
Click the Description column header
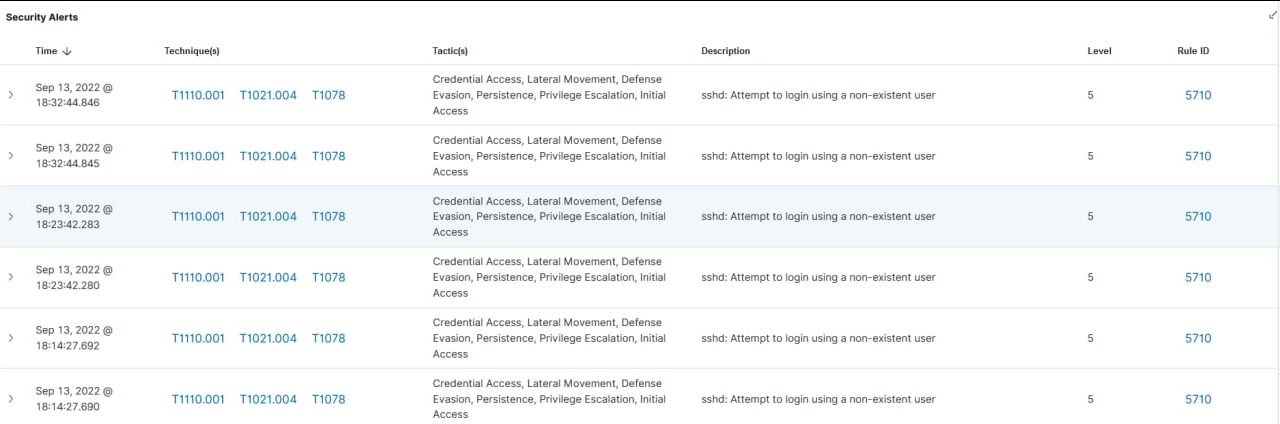(x=725, y=51)
